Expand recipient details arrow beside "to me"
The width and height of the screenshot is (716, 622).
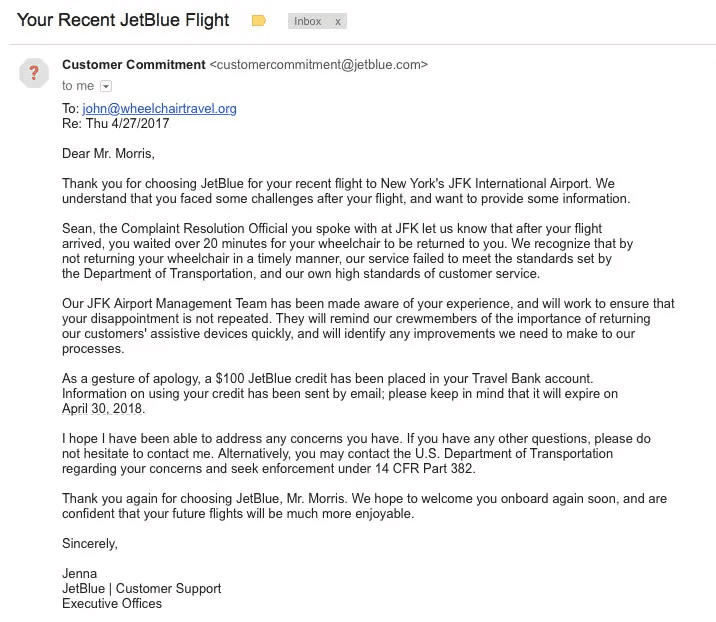tap(106, 87)
